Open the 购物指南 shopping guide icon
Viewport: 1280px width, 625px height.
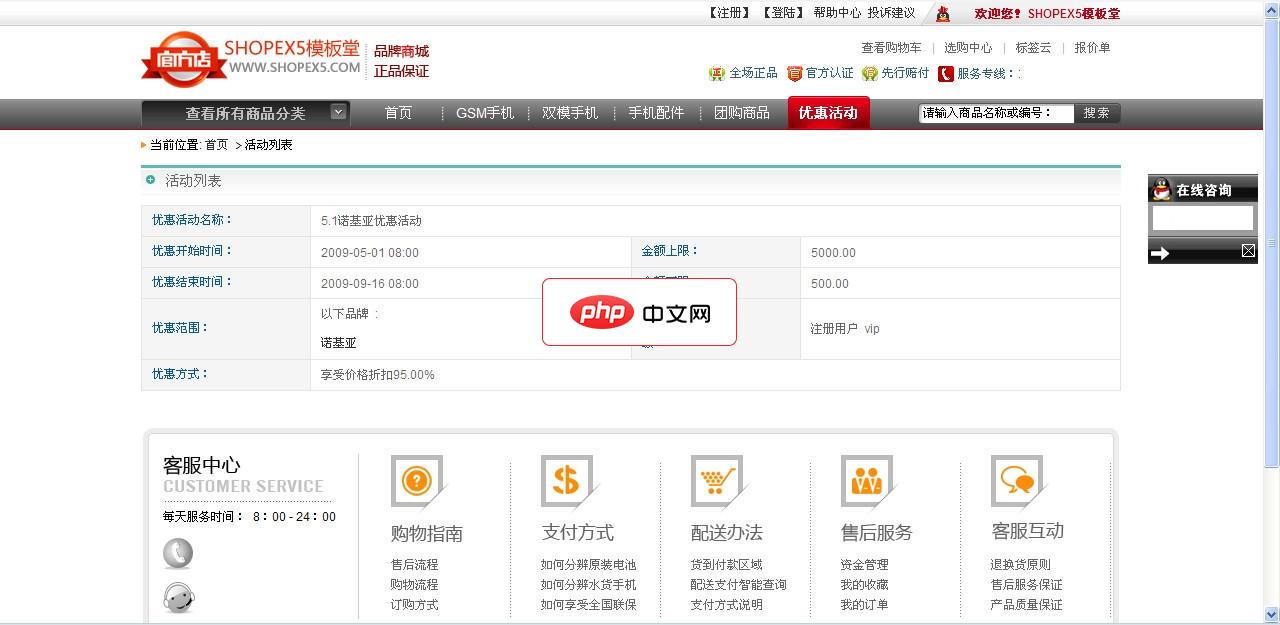417,480
